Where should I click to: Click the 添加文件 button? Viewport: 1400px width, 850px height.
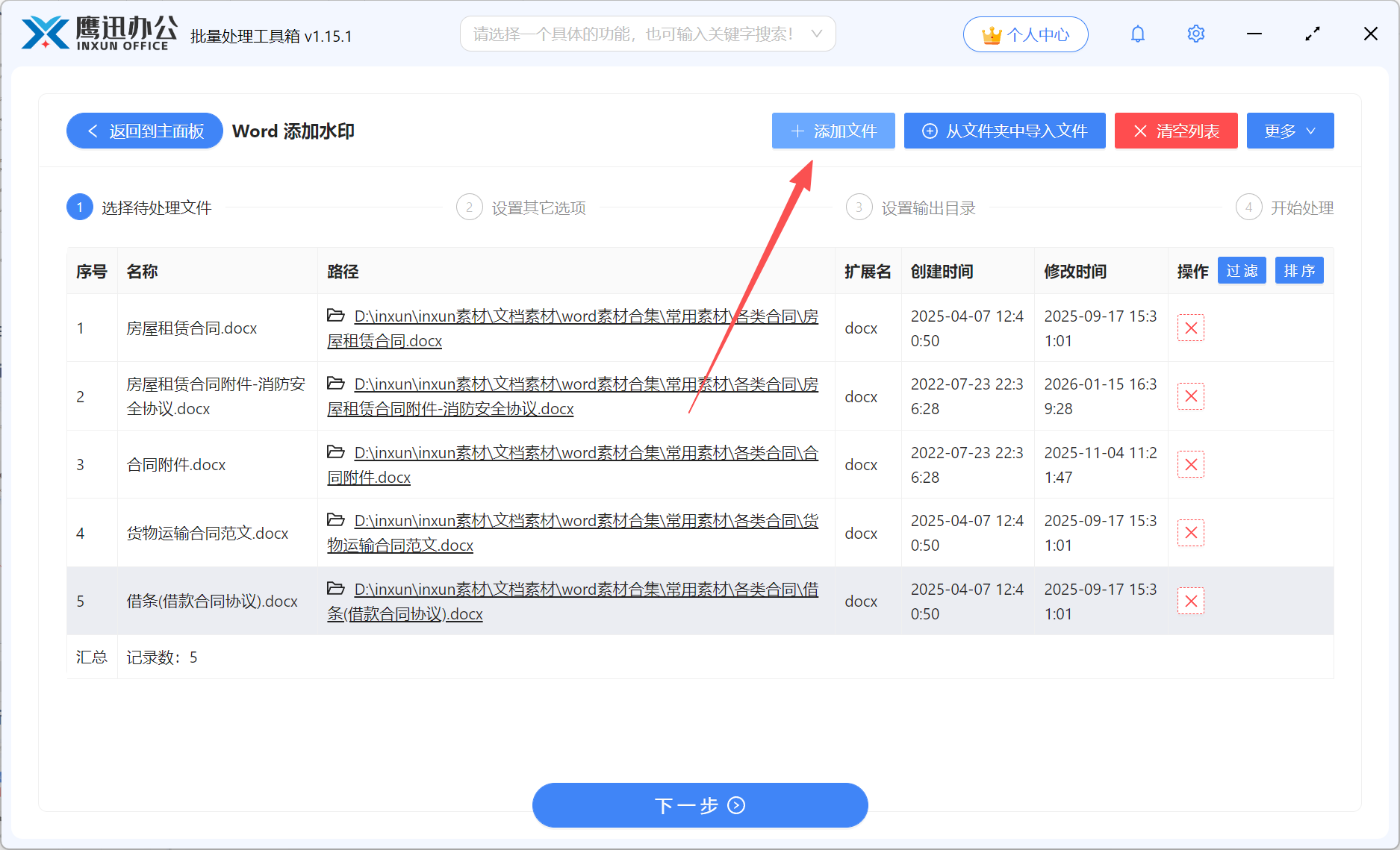tap(833, 131)
